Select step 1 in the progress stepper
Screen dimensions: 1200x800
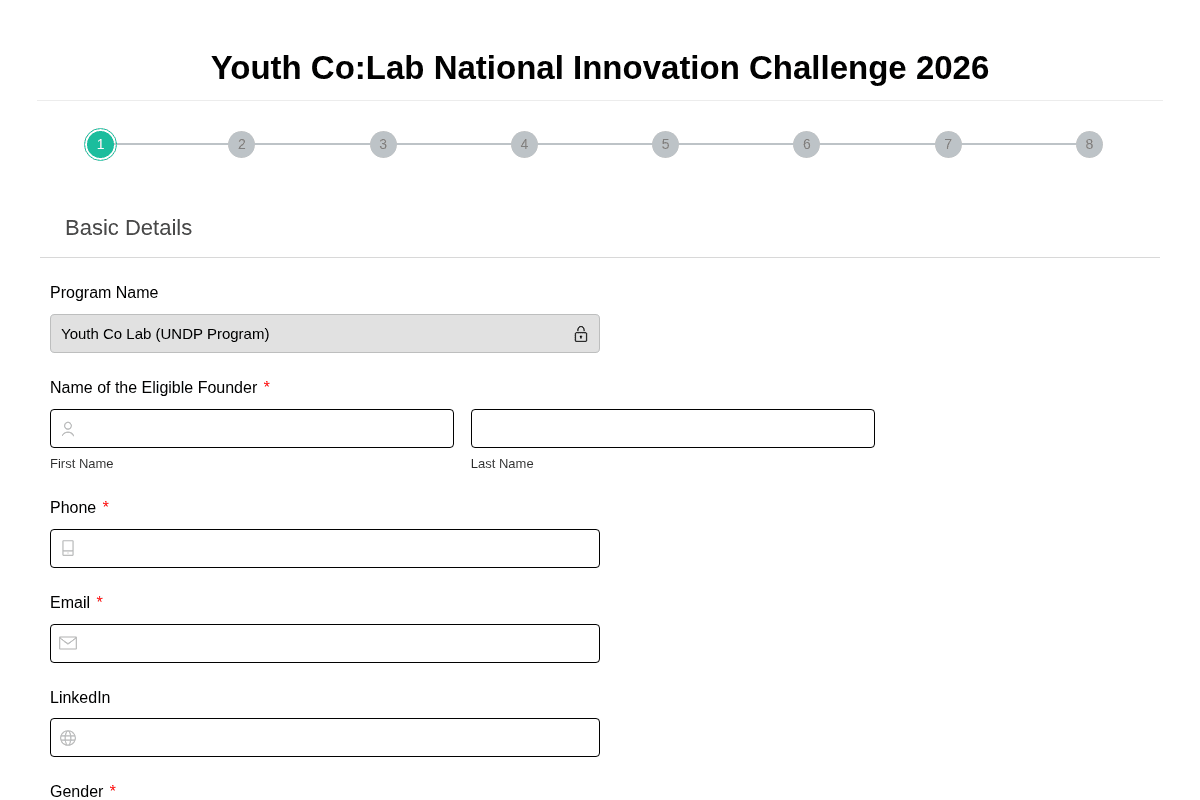(100, 144)
